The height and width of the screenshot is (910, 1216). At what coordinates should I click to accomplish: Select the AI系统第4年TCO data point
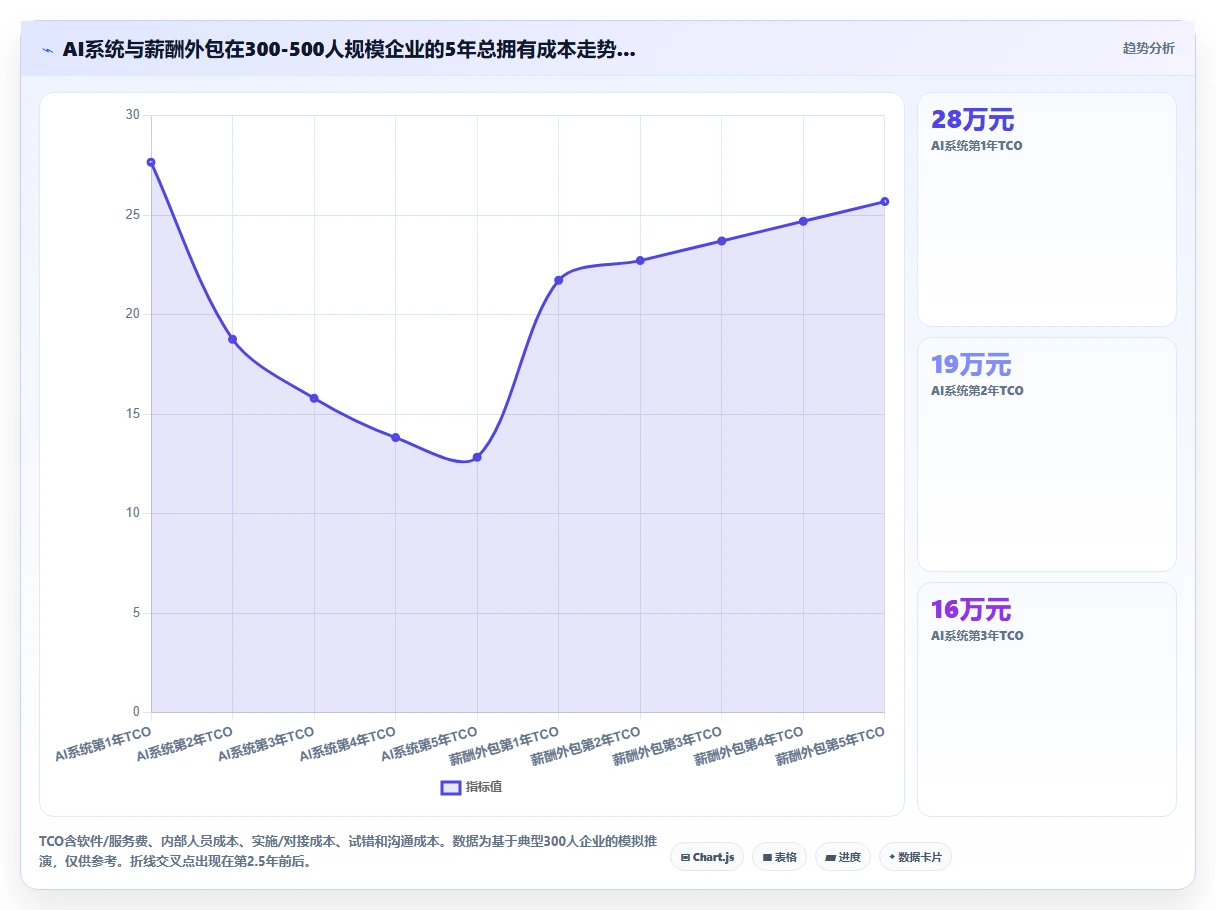tap(395, 437)
